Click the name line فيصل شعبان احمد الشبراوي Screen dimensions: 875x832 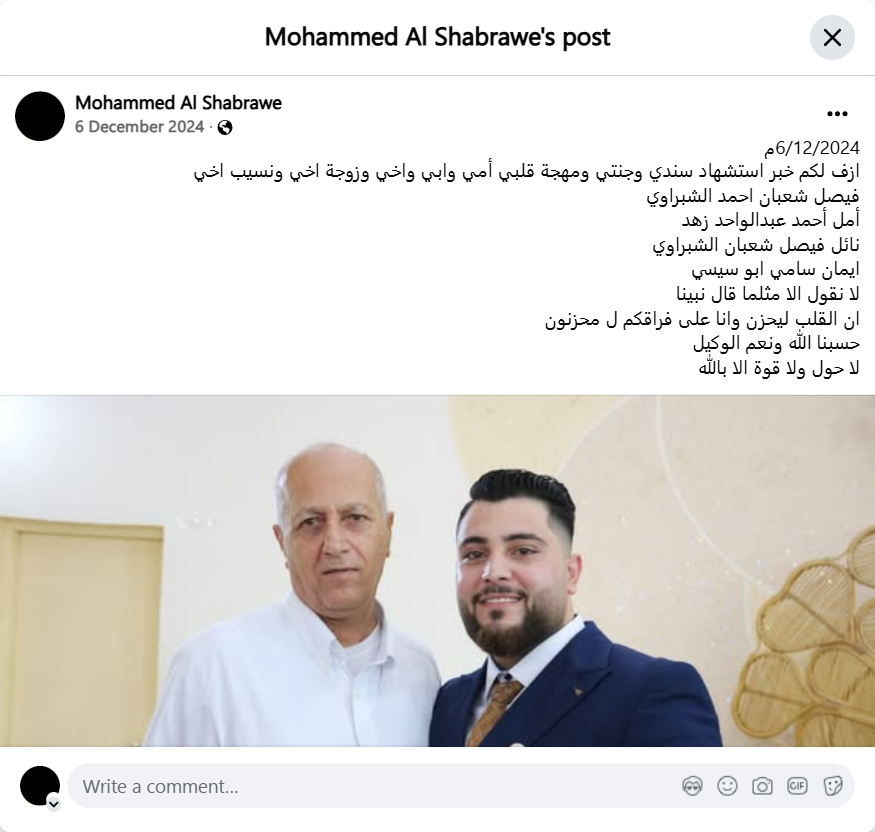tap(753, 196)
